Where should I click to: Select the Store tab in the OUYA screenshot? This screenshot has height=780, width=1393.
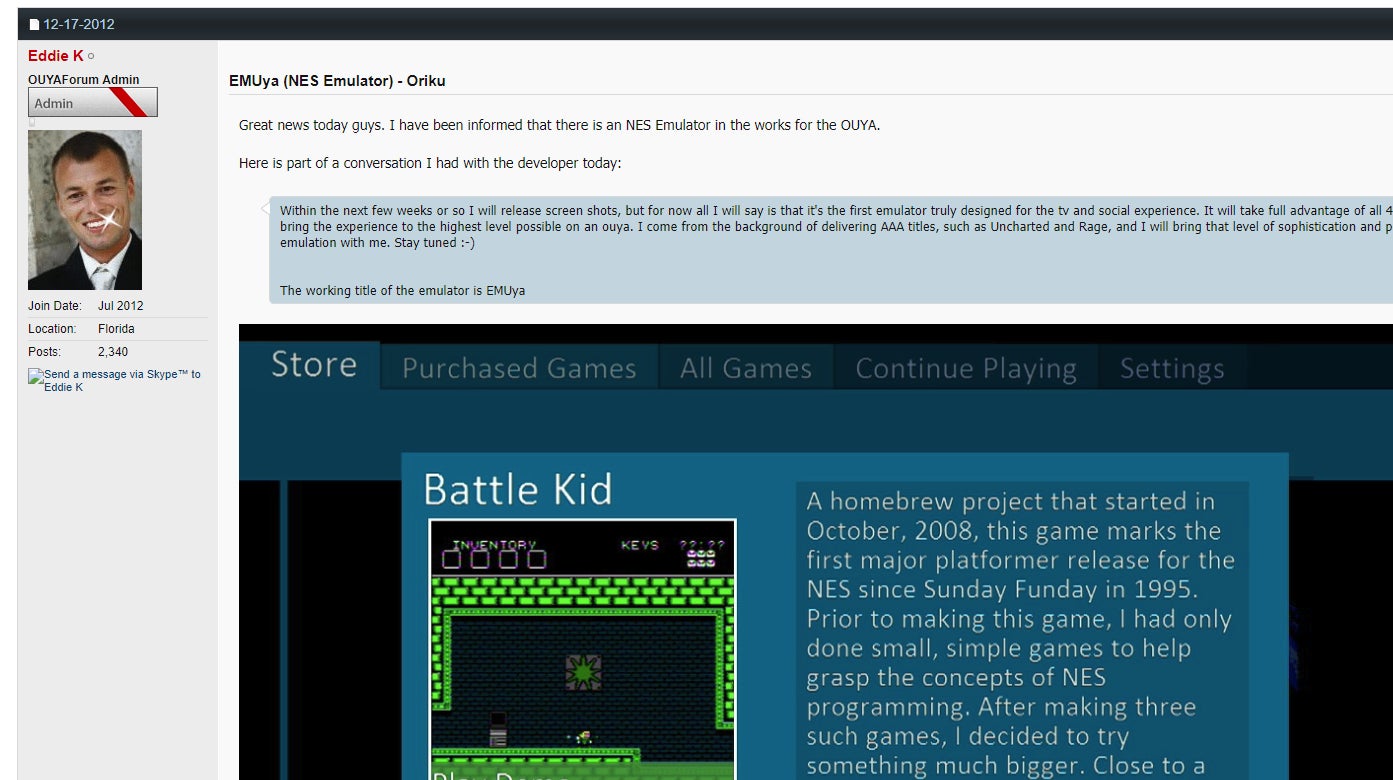pyautogui.click(x=313, y=366)
